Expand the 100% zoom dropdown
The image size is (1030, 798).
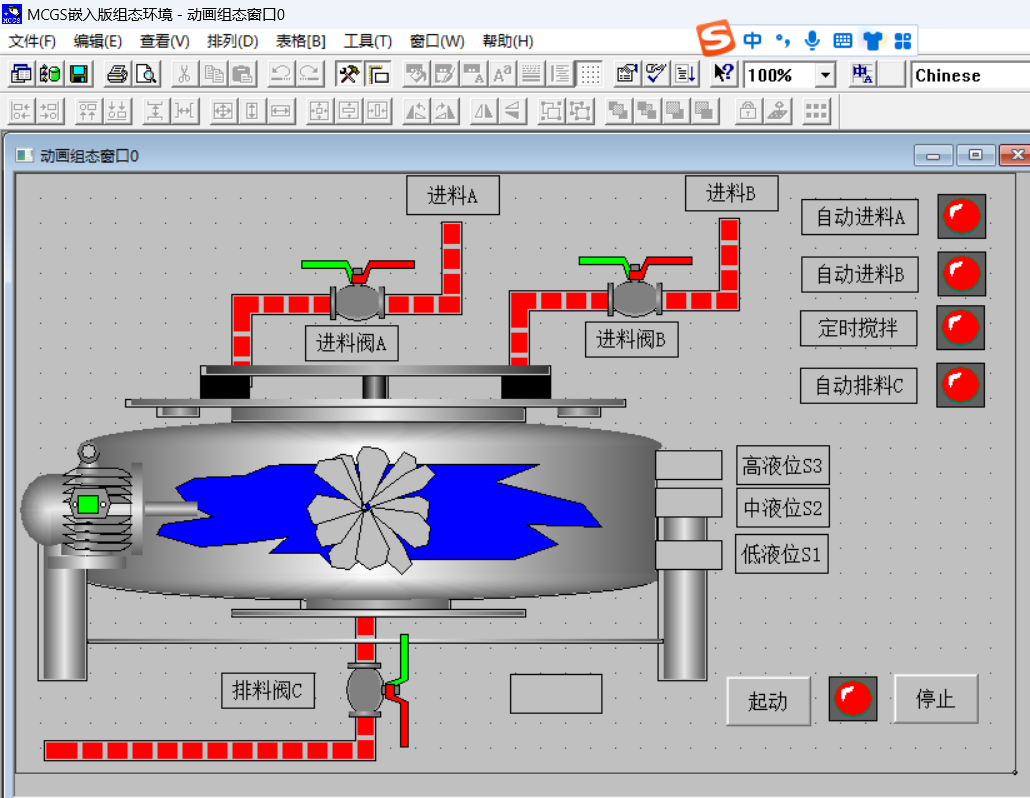(825, 75)
